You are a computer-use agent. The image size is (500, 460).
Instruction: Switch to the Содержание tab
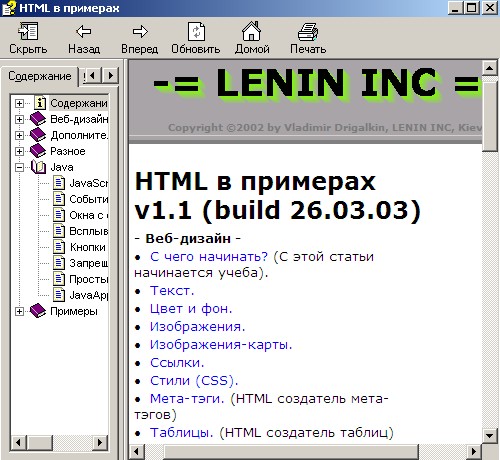tap(40, 76)
